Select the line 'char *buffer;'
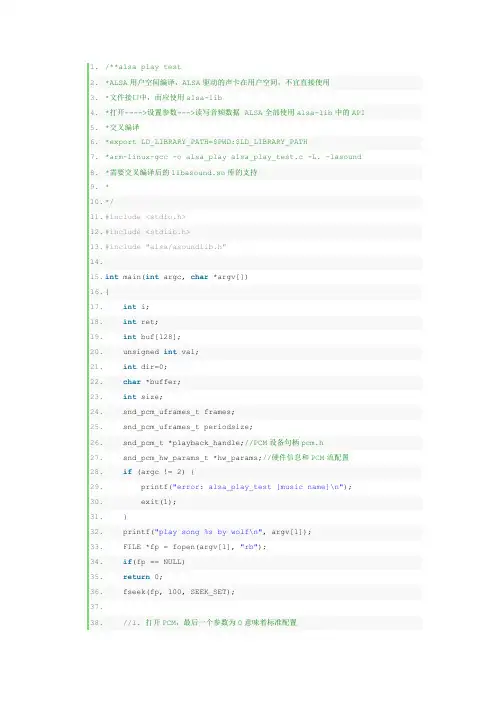Screen dimensions: 496x702 (x=152, y=381)
